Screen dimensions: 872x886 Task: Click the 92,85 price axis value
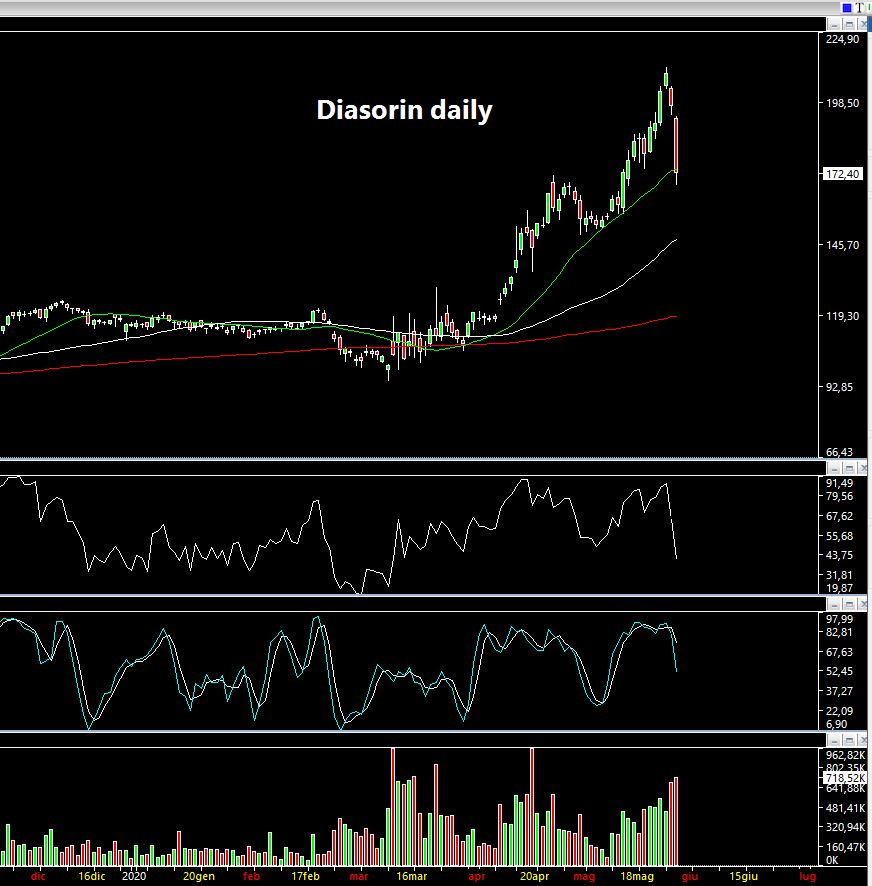pos(839,387)
